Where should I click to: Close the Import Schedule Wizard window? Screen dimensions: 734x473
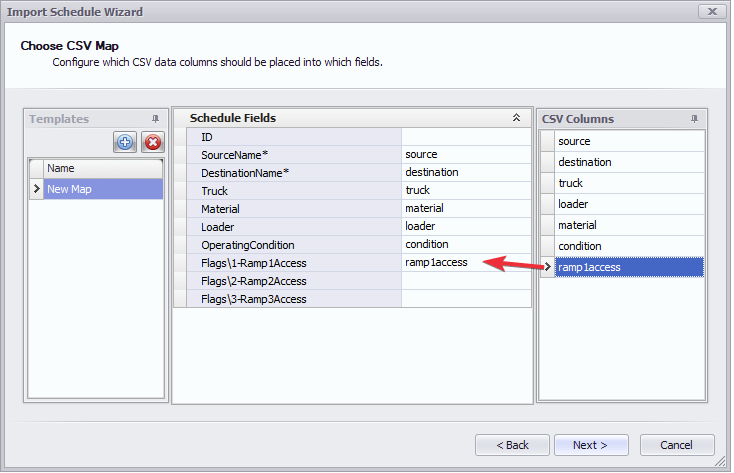711,12
